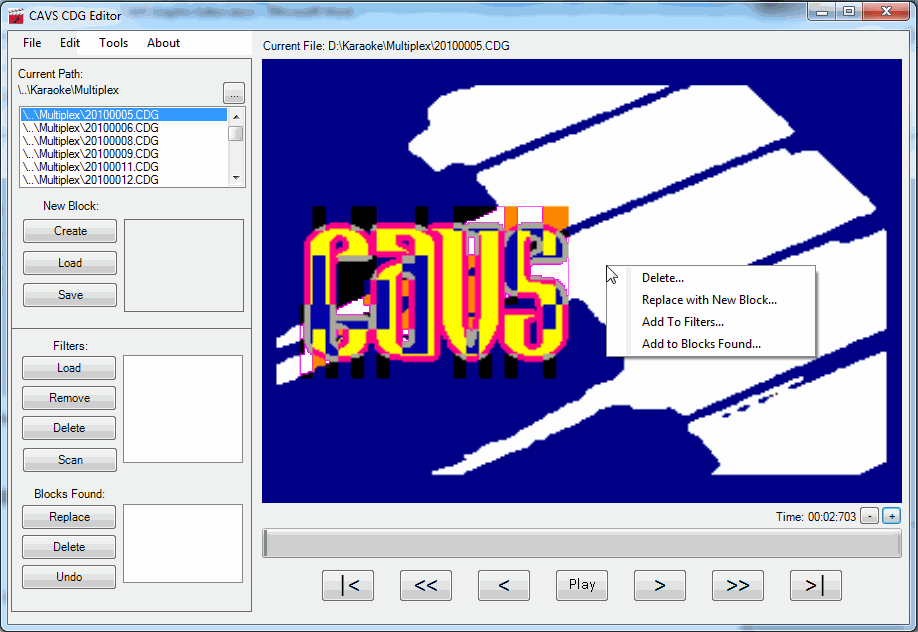Click file list scroll down arrow
Screen dimensions: 918x632
(x=236, y=178)
